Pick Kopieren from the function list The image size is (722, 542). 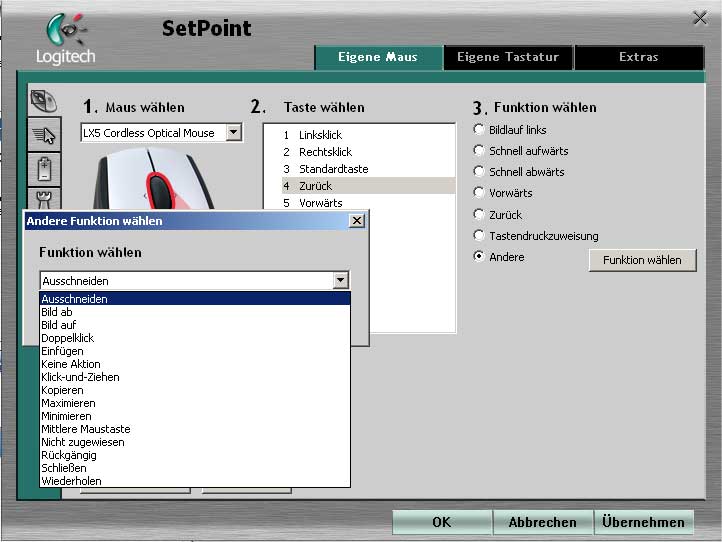pyautogui.click(x=195, y=390)
